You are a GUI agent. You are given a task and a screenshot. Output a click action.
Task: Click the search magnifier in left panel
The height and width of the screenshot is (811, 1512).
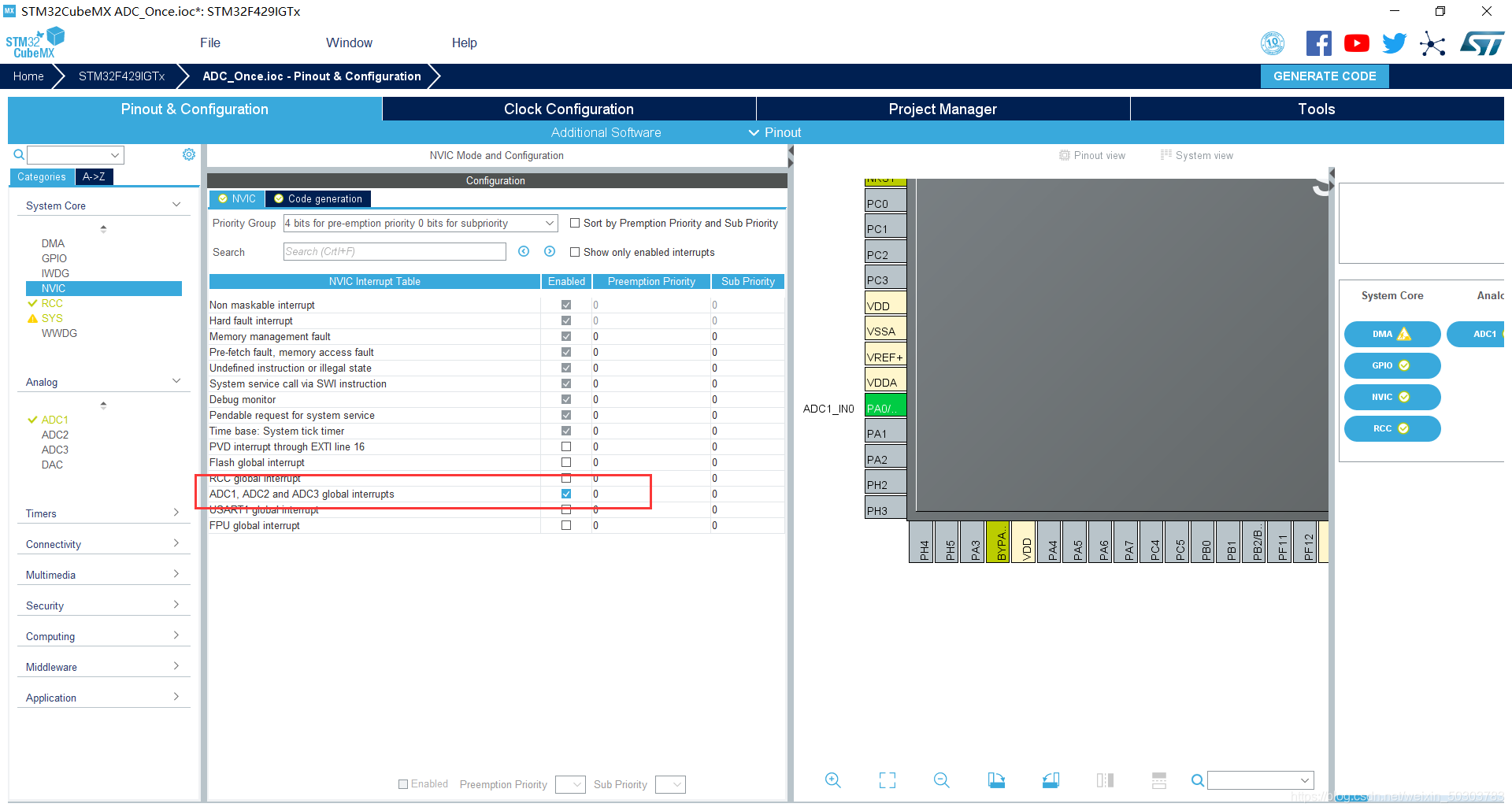click(19, 155)
